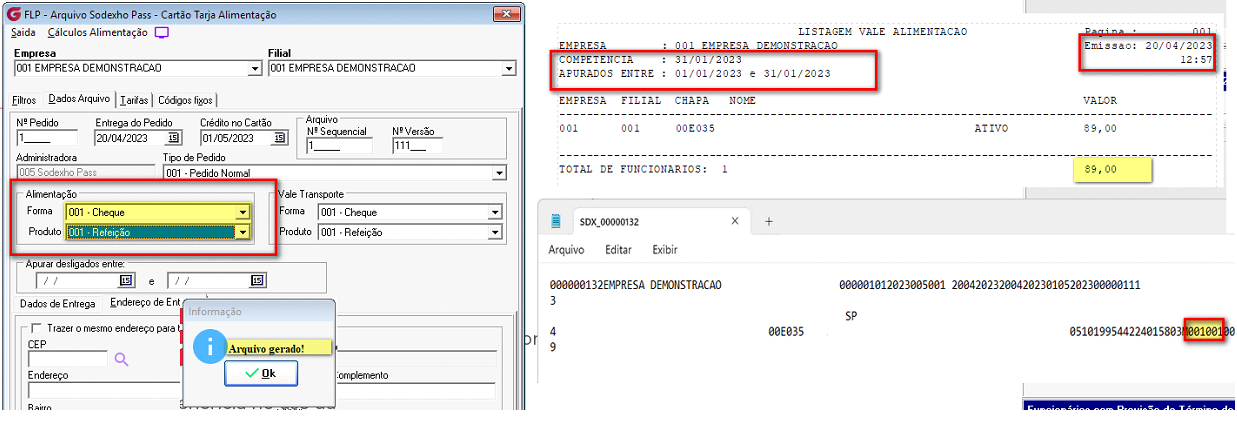Expand the Vale Transporte Forma dropdown
The height and width of the screenshot is (426, 1237).
pyautogui.click(x=494, y=212)
